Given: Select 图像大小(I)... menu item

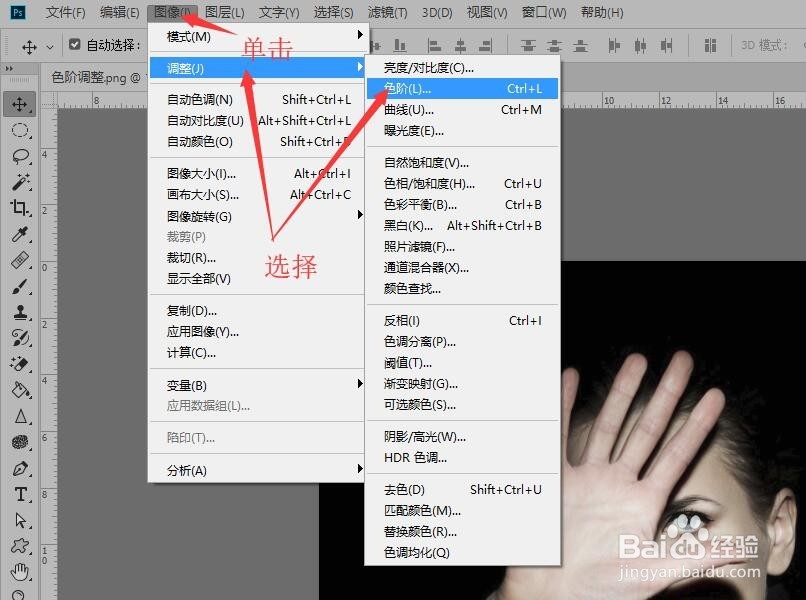Looking at the screenshot, I should point(257,174).
